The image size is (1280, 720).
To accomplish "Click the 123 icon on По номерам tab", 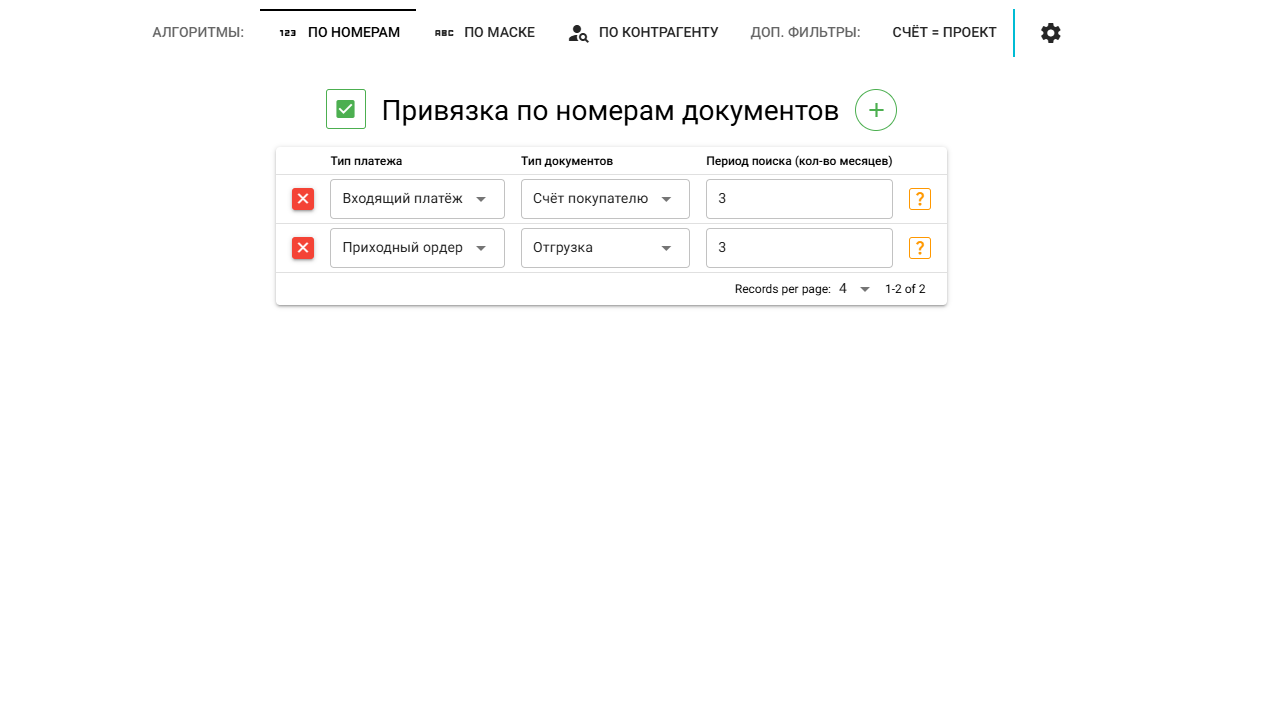I will tap(288, 33).
